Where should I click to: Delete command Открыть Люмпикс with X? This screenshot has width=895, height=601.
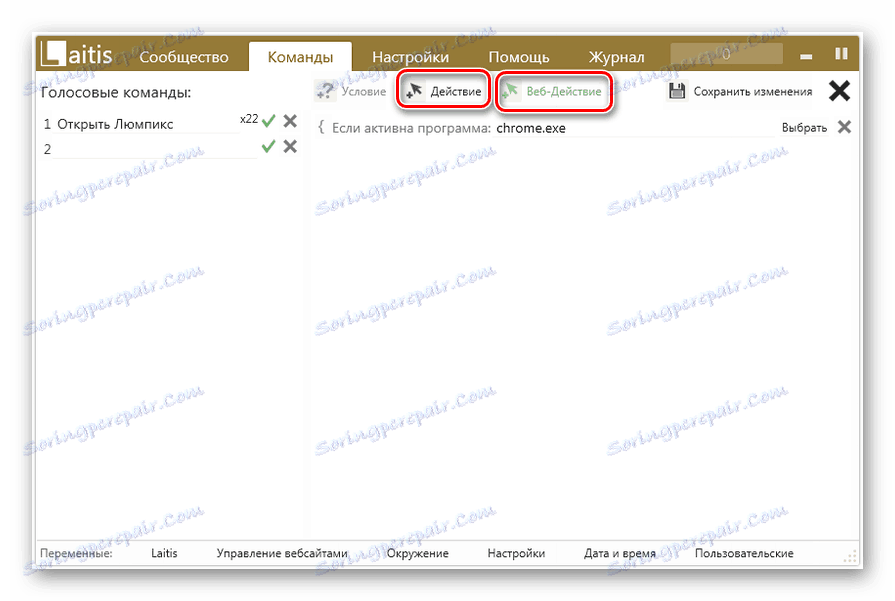tap(290, 121)
